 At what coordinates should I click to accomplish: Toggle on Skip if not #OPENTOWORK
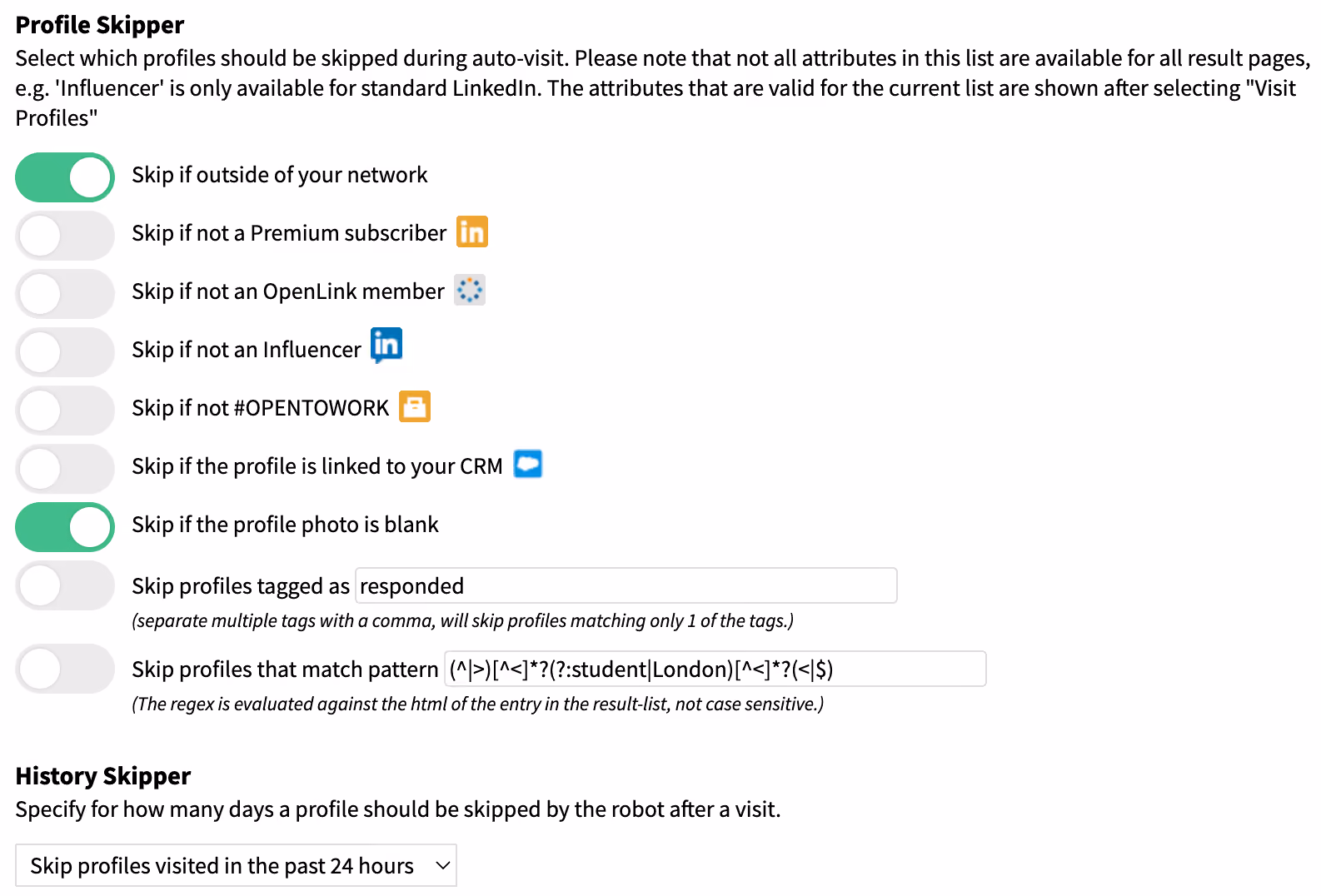click(65, 411)
